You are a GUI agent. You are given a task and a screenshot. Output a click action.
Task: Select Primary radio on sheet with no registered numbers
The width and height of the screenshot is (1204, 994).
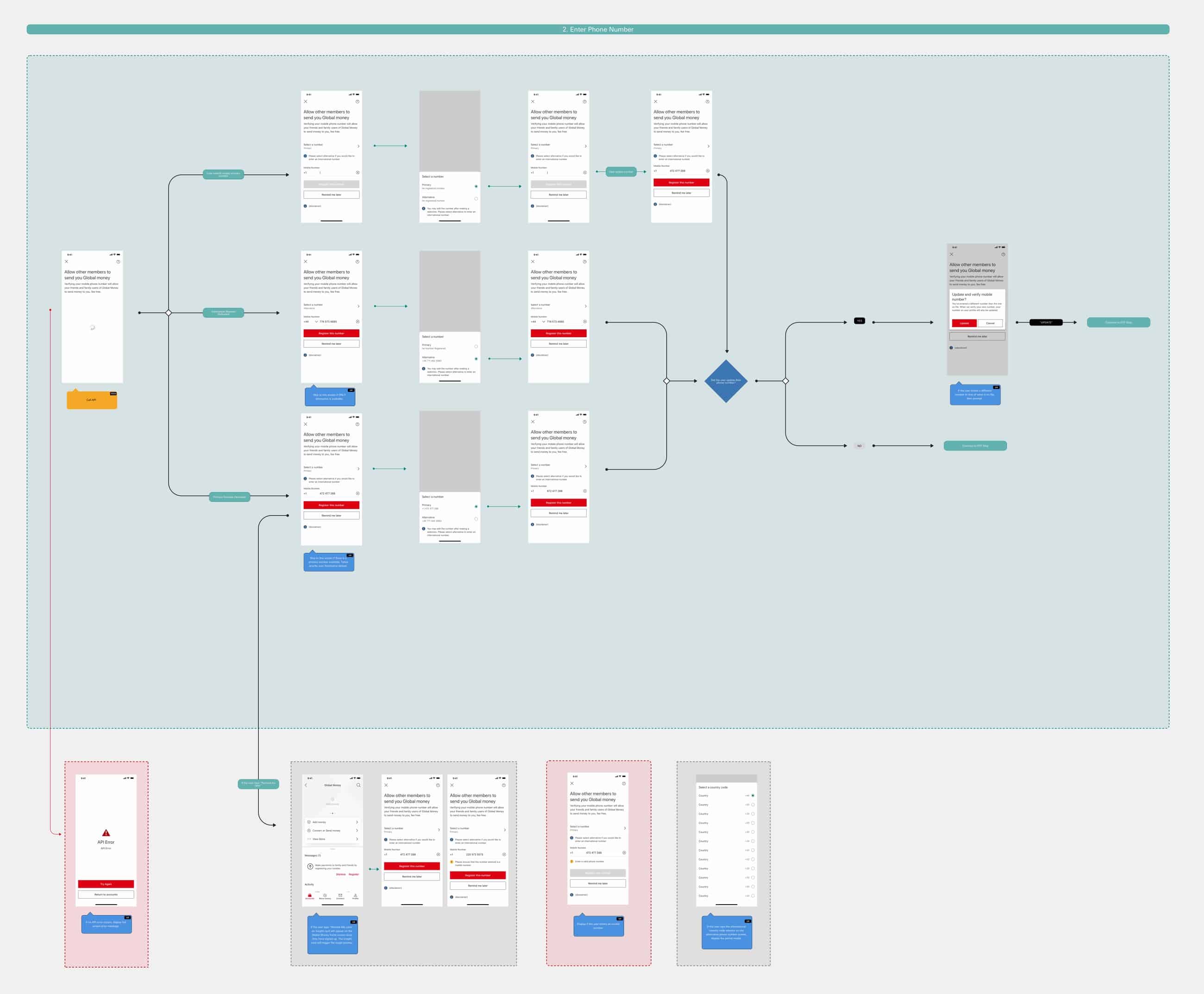pyautogui.click(x=476, y=186)
